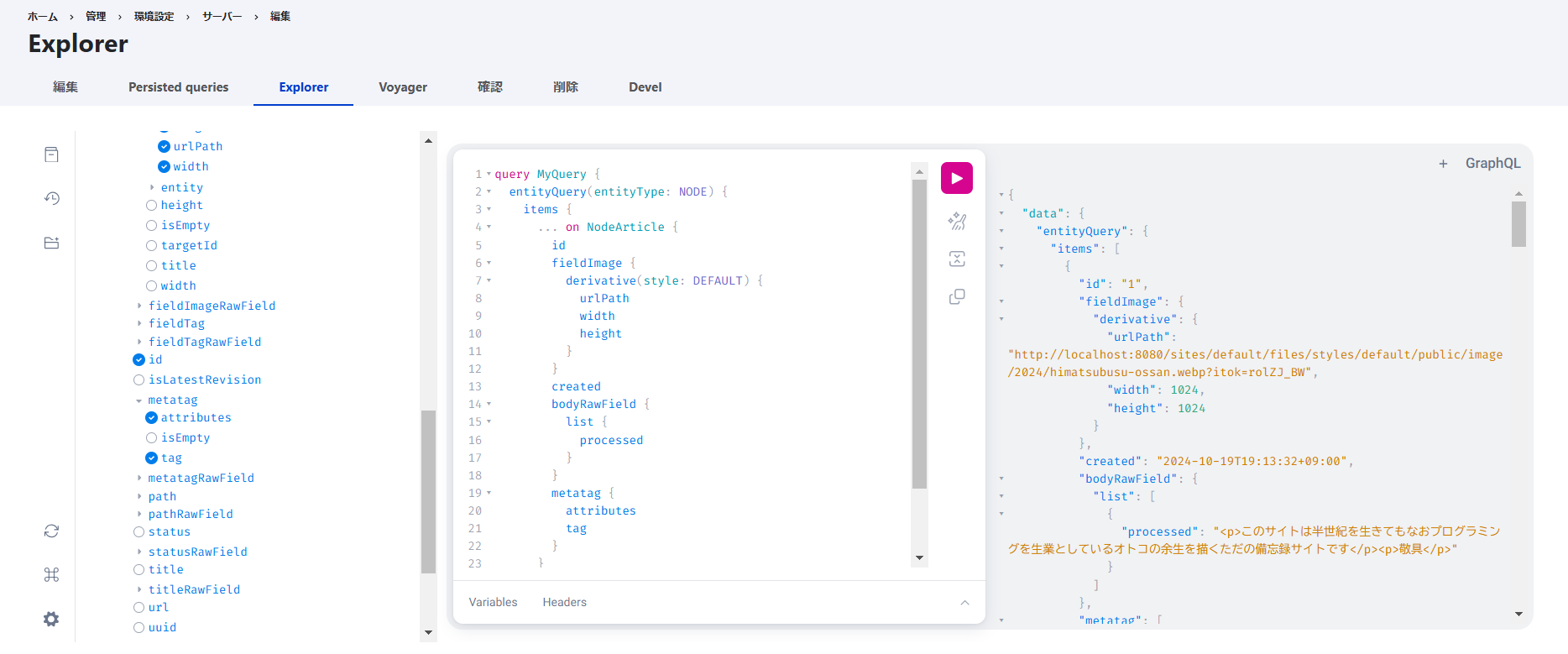Collapse the "data" object in response

pos(1001,213)
